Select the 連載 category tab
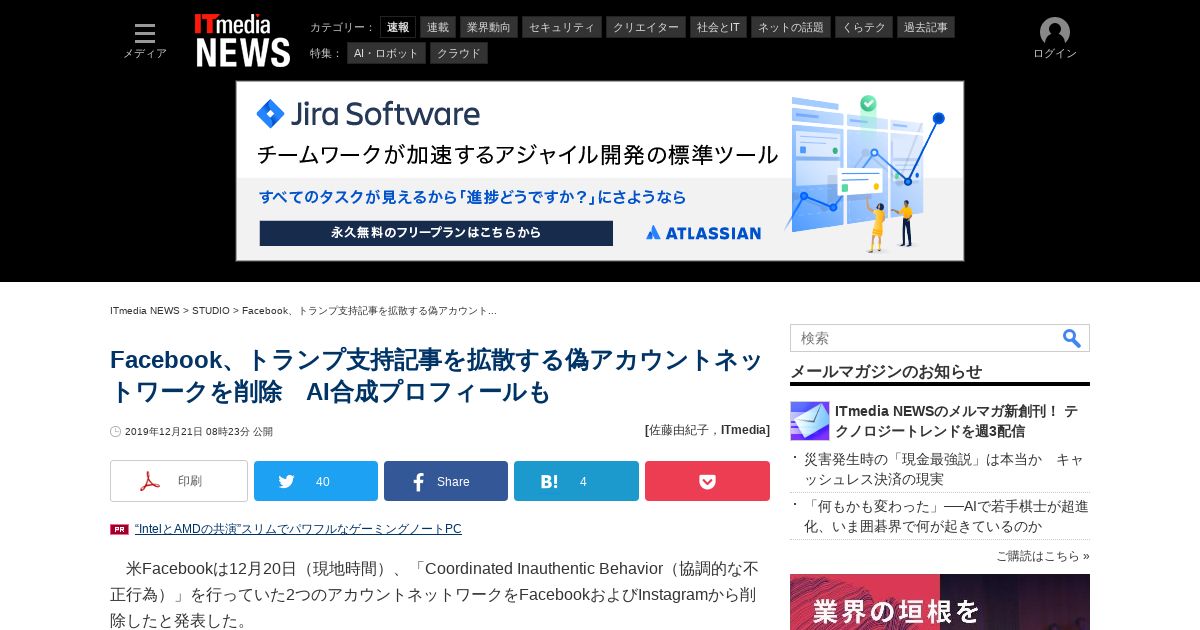This screenshot has height=630, width=1200. click(438, 27)
